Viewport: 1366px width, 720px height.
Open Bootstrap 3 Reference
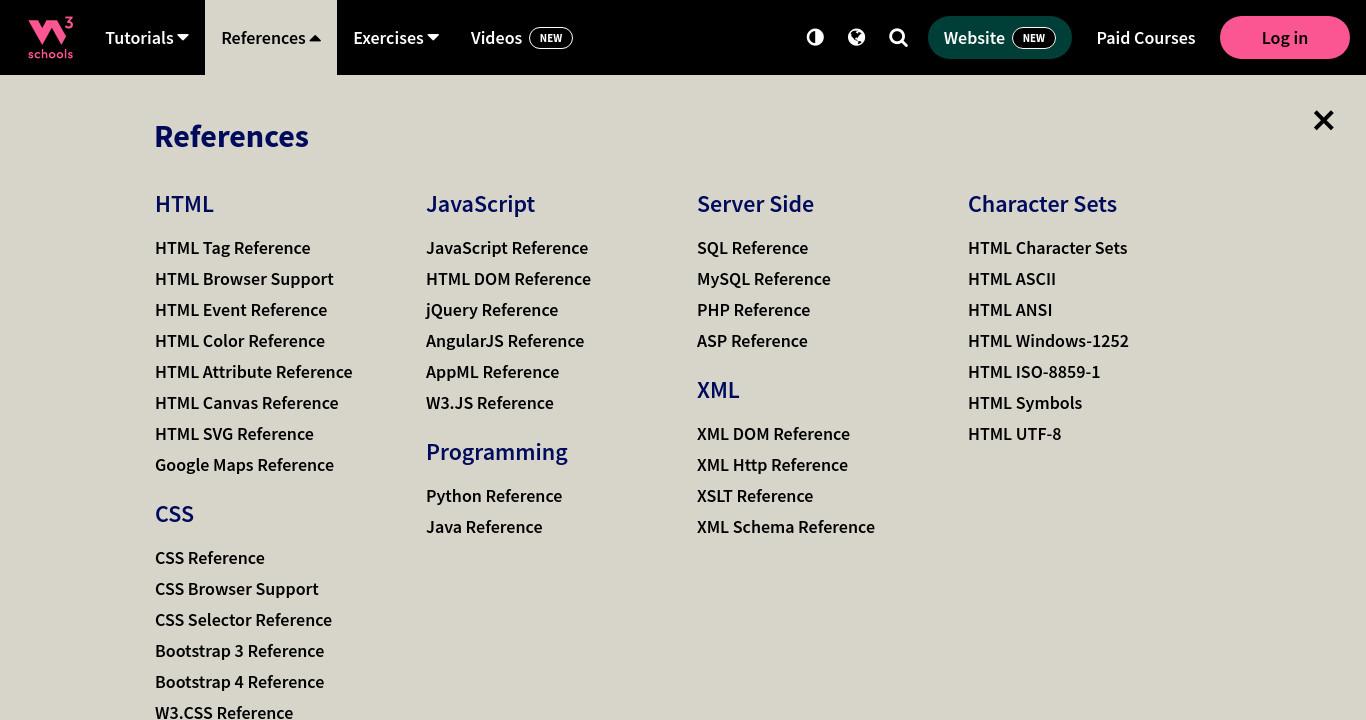click(x=239, y=650)
